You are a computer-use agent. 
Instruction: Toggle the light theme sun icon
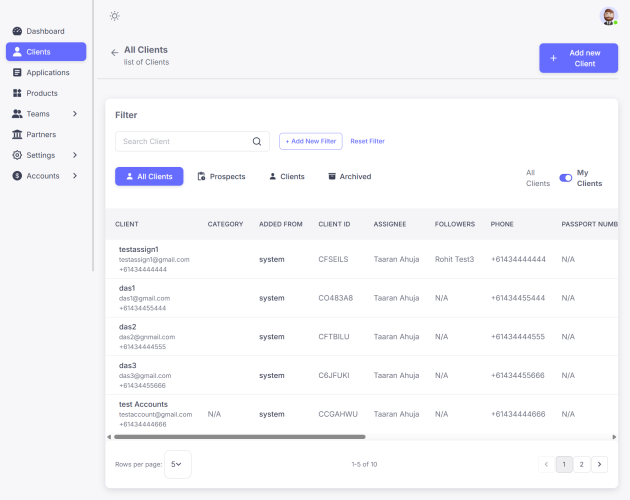(x=115, y=16)
